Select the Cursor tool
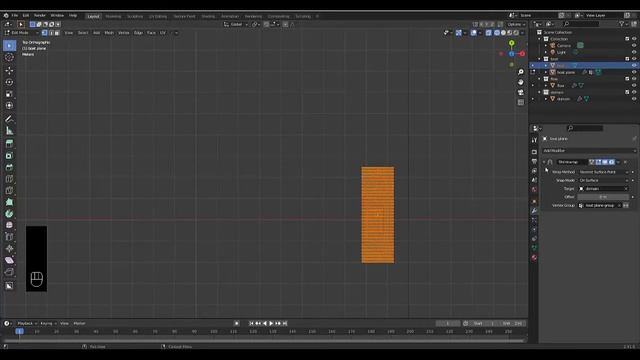Viewport: 640px width, 360px height. pos(9,58)
